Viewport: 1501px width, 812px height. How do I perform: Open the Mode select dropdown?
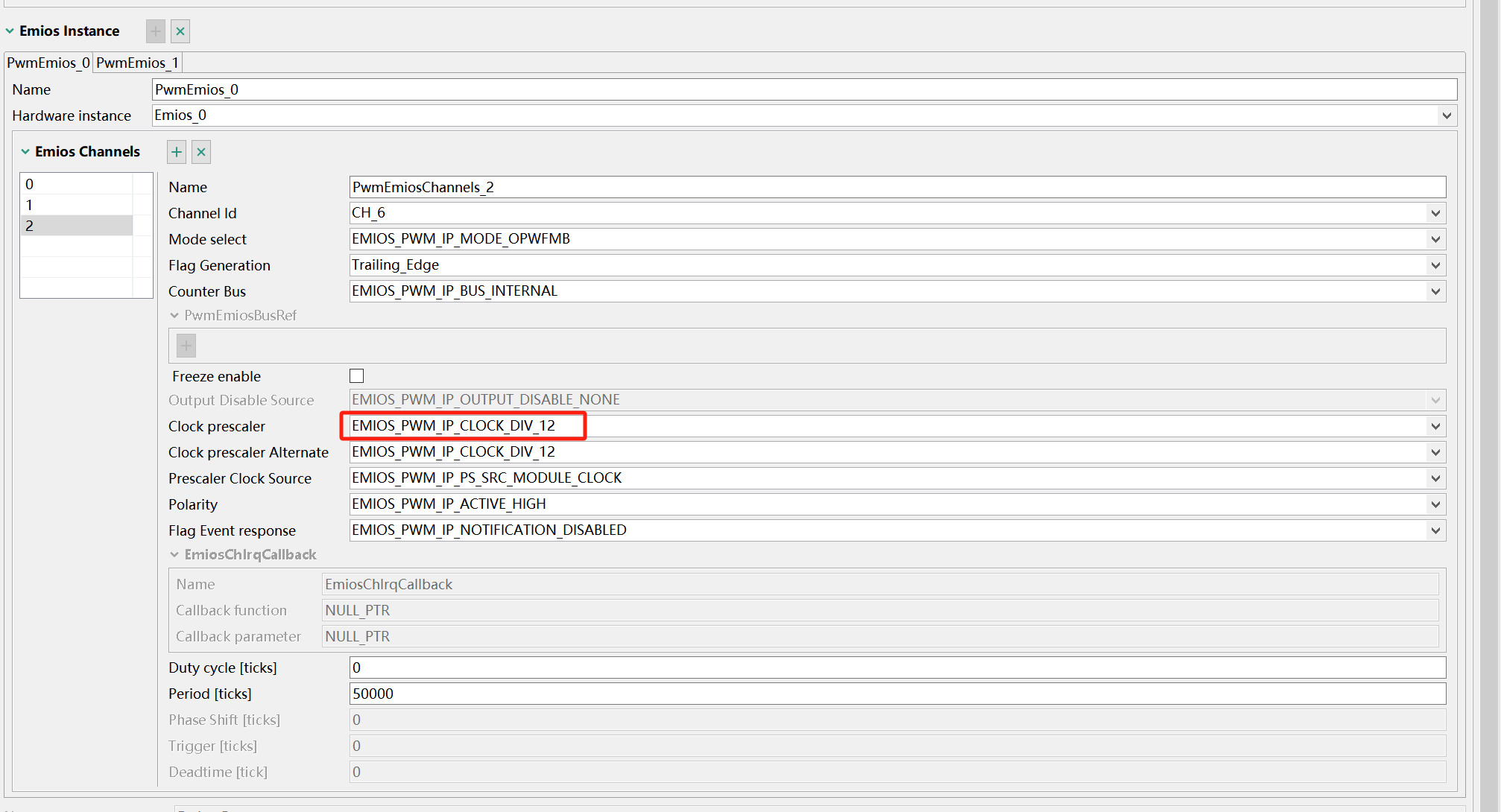[x=1435, y=239]
